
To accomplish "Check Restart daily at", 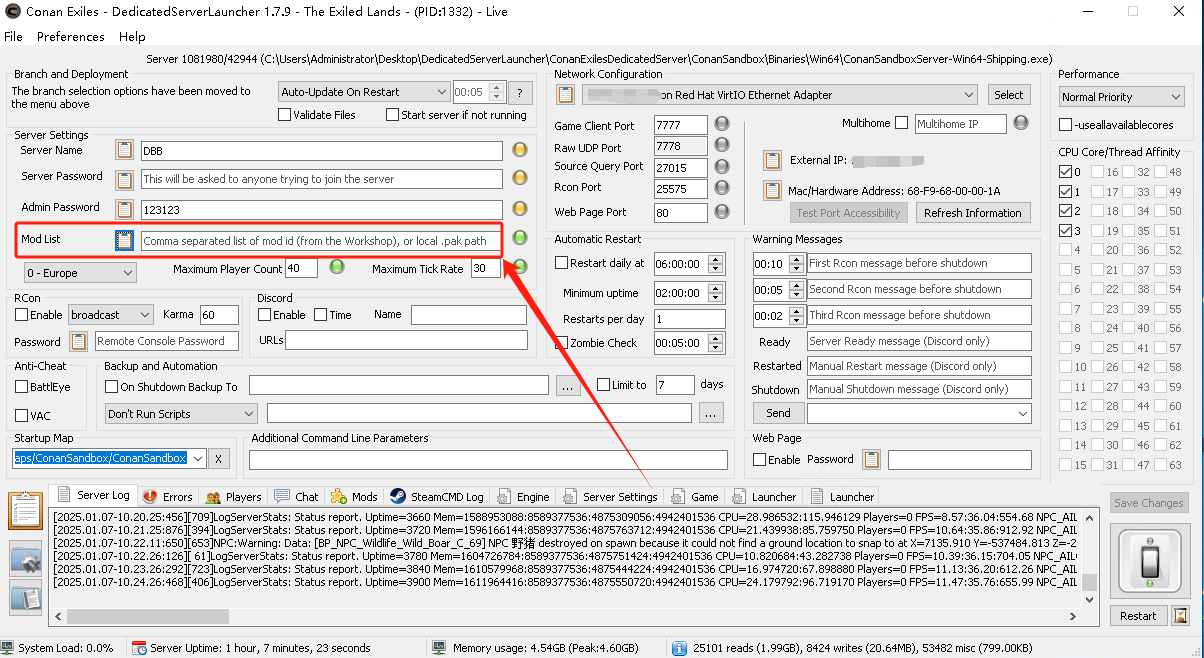I will (x=561, y=263).
